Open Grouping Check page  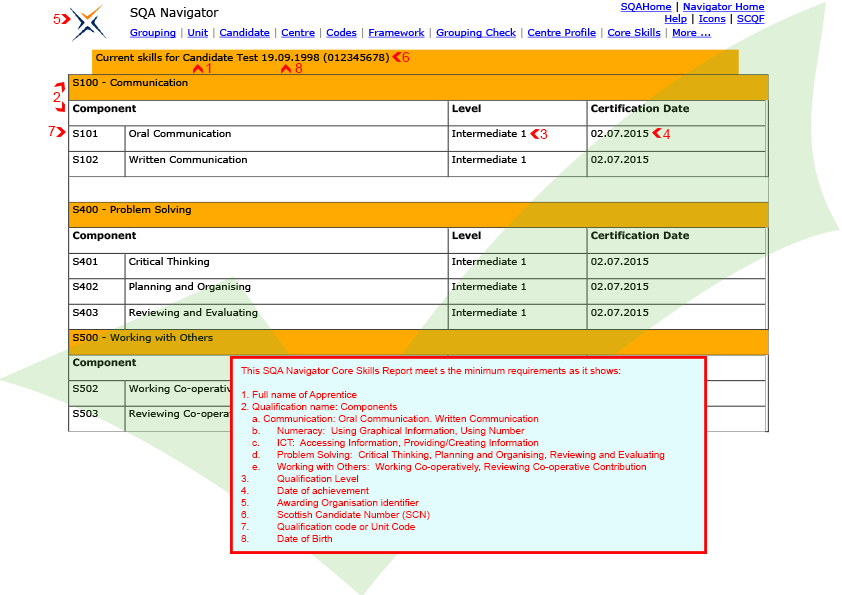(476, 33)
